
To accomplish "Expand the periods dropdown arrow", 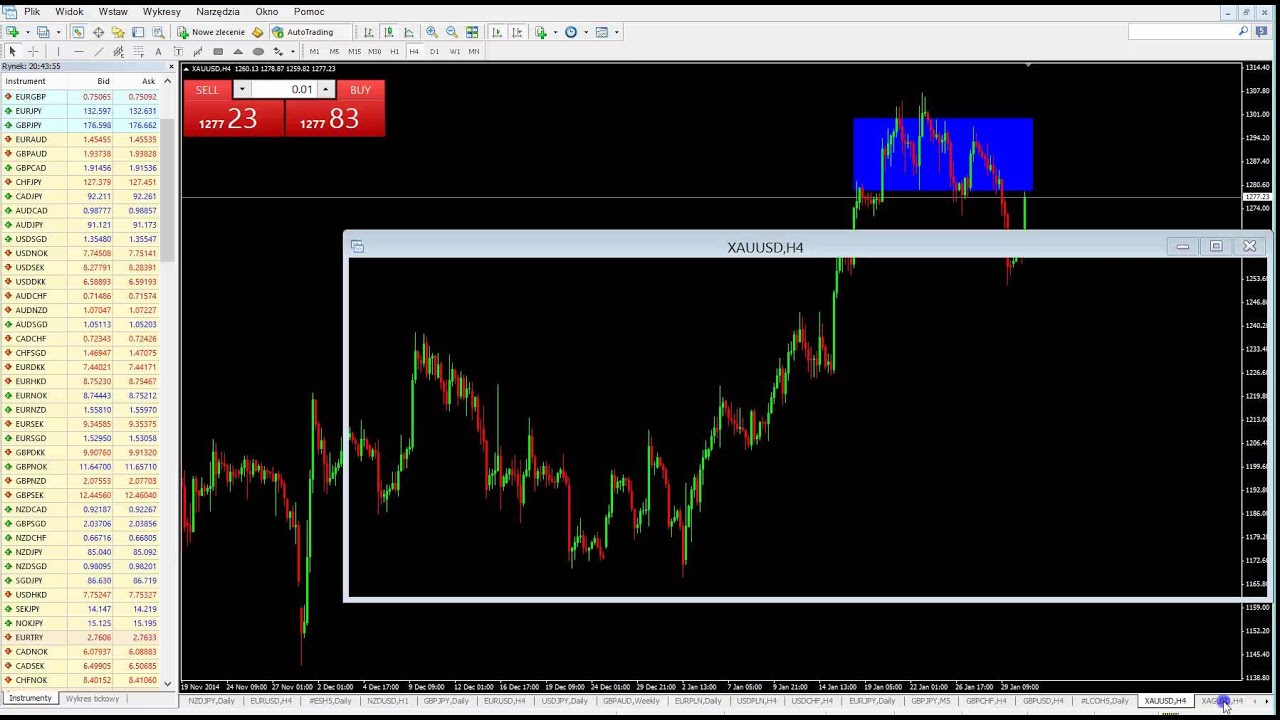I will (586, 32).
